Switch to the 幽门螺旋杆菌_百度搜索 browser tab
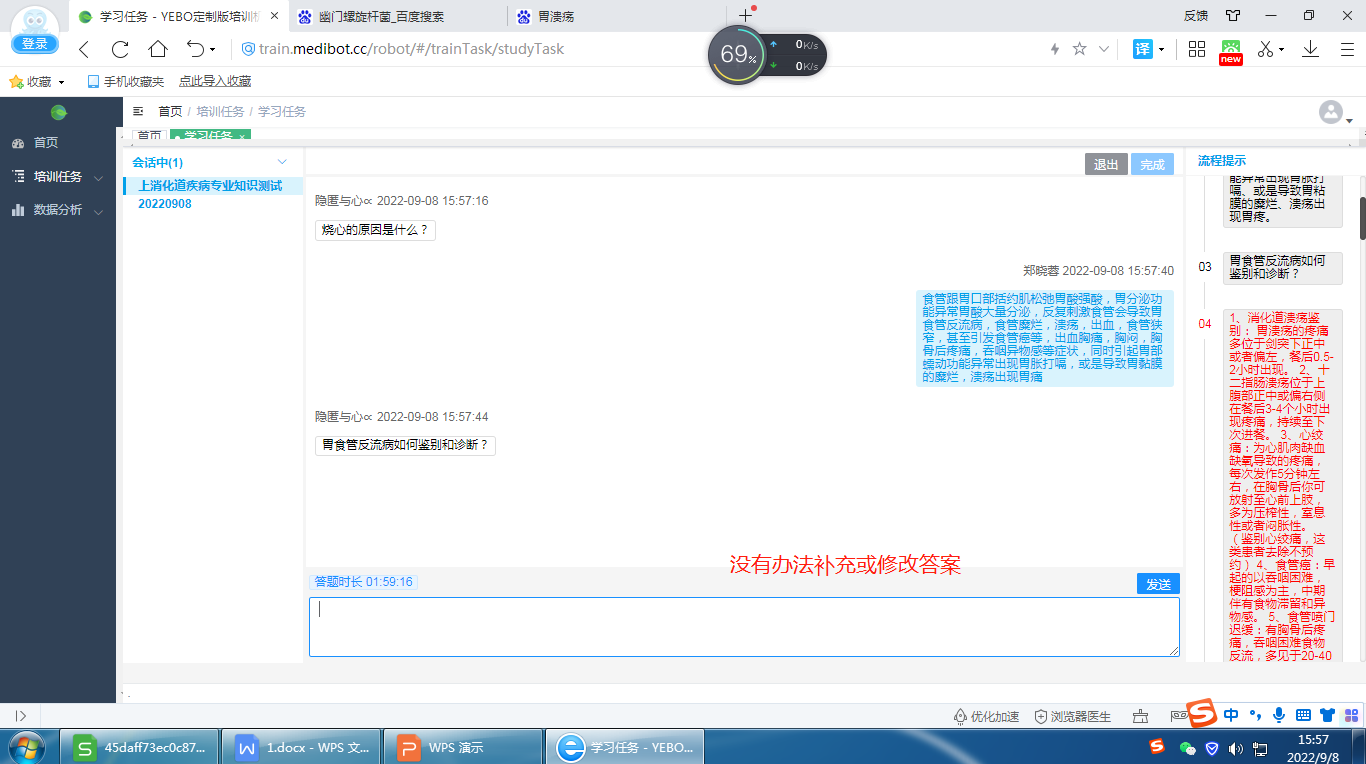Screen dimensions: 1366x764 398,16
